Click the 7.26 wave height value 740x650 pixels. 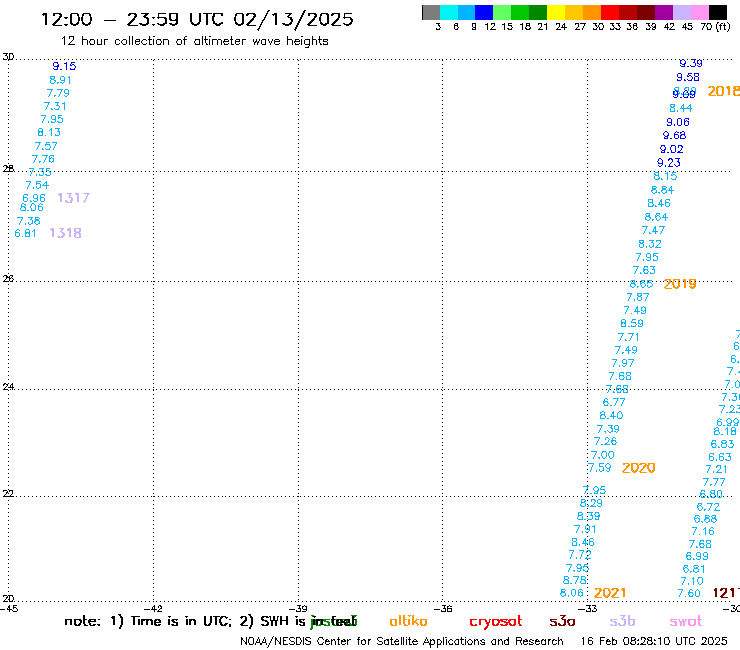coord(605,441)
